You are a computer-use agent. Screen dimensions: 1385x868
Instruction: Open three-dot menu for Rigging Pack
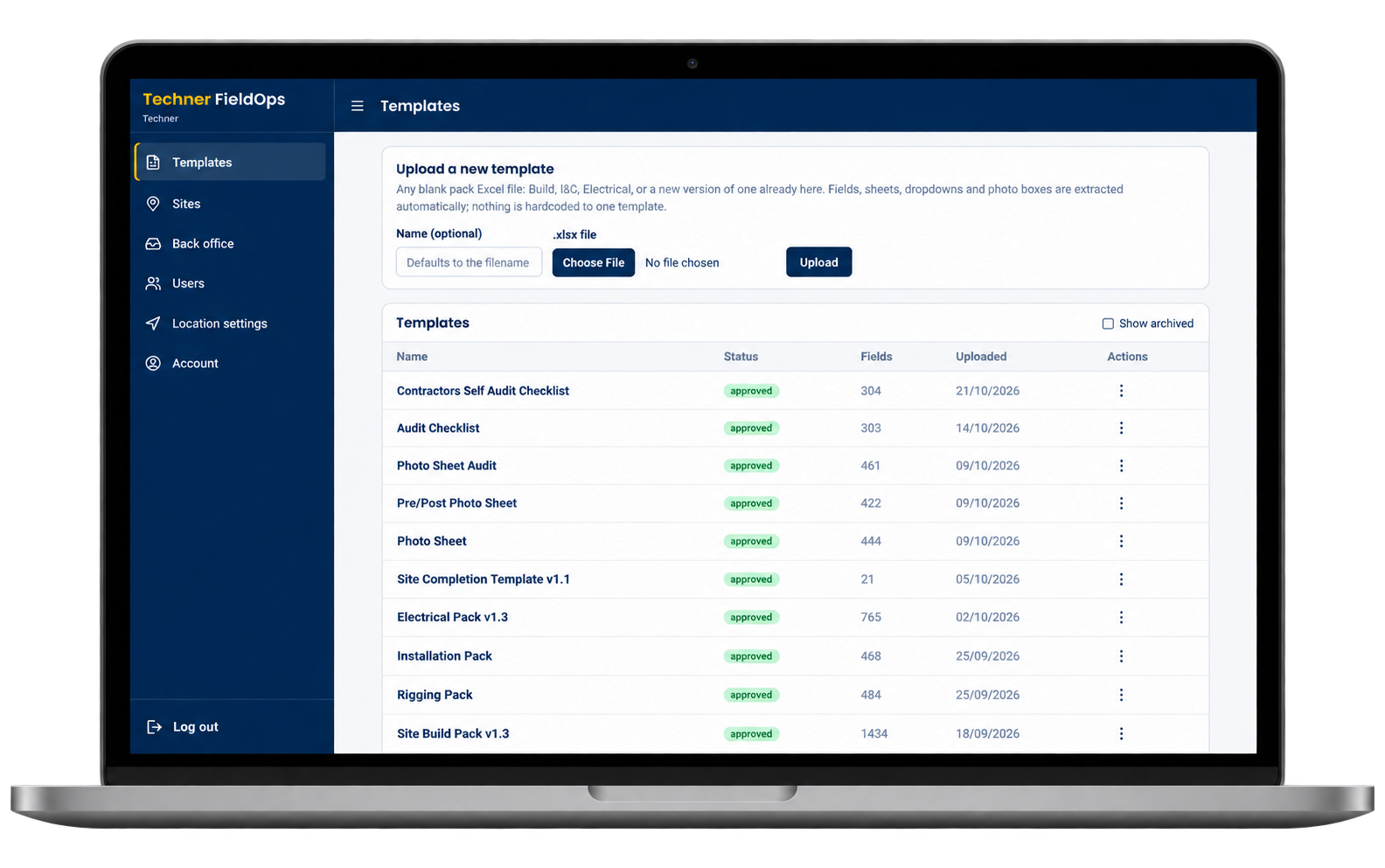[x=1121, y=695]
